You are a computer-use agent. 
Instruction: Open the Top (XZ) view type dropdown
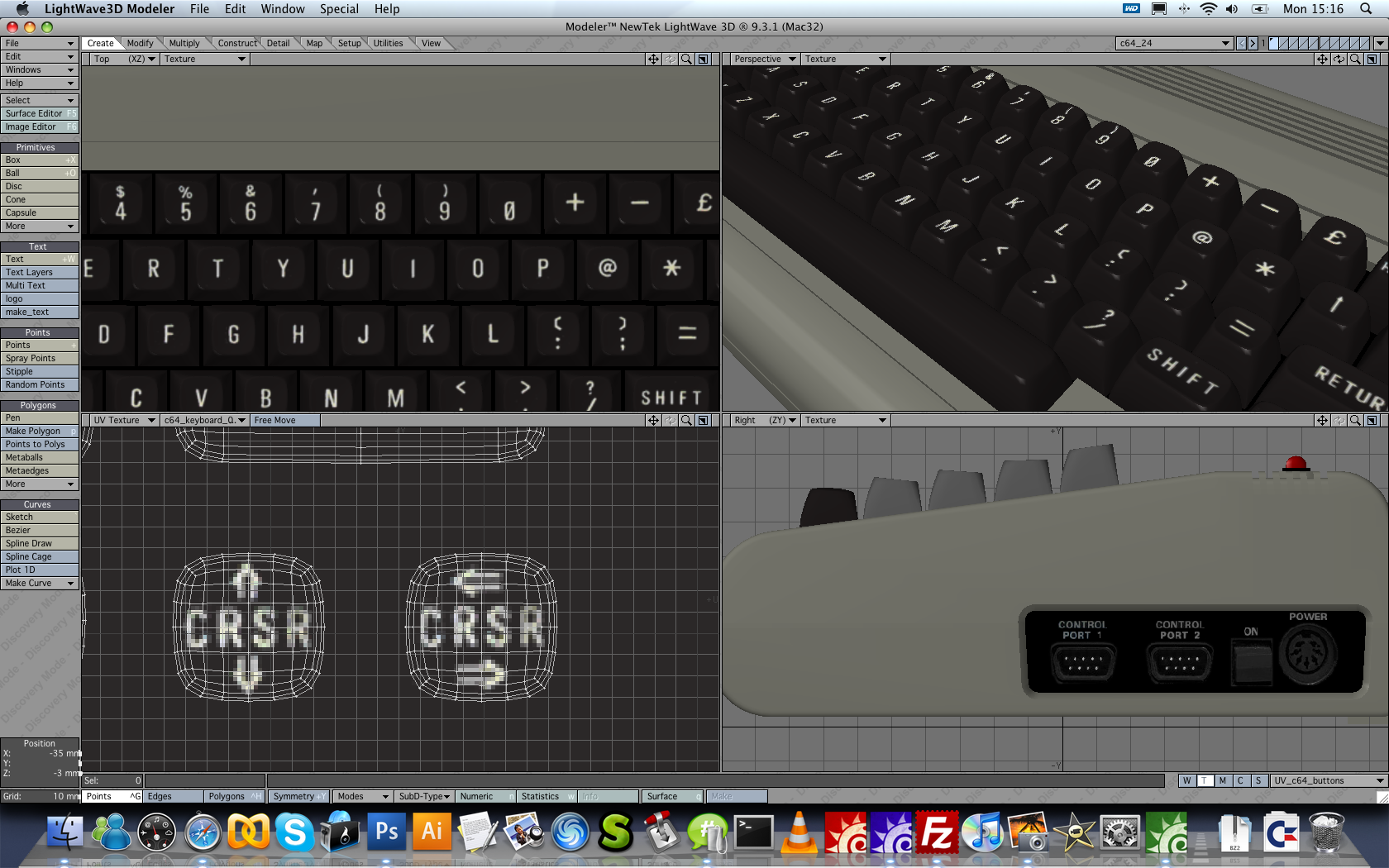(x=125, y=59)
